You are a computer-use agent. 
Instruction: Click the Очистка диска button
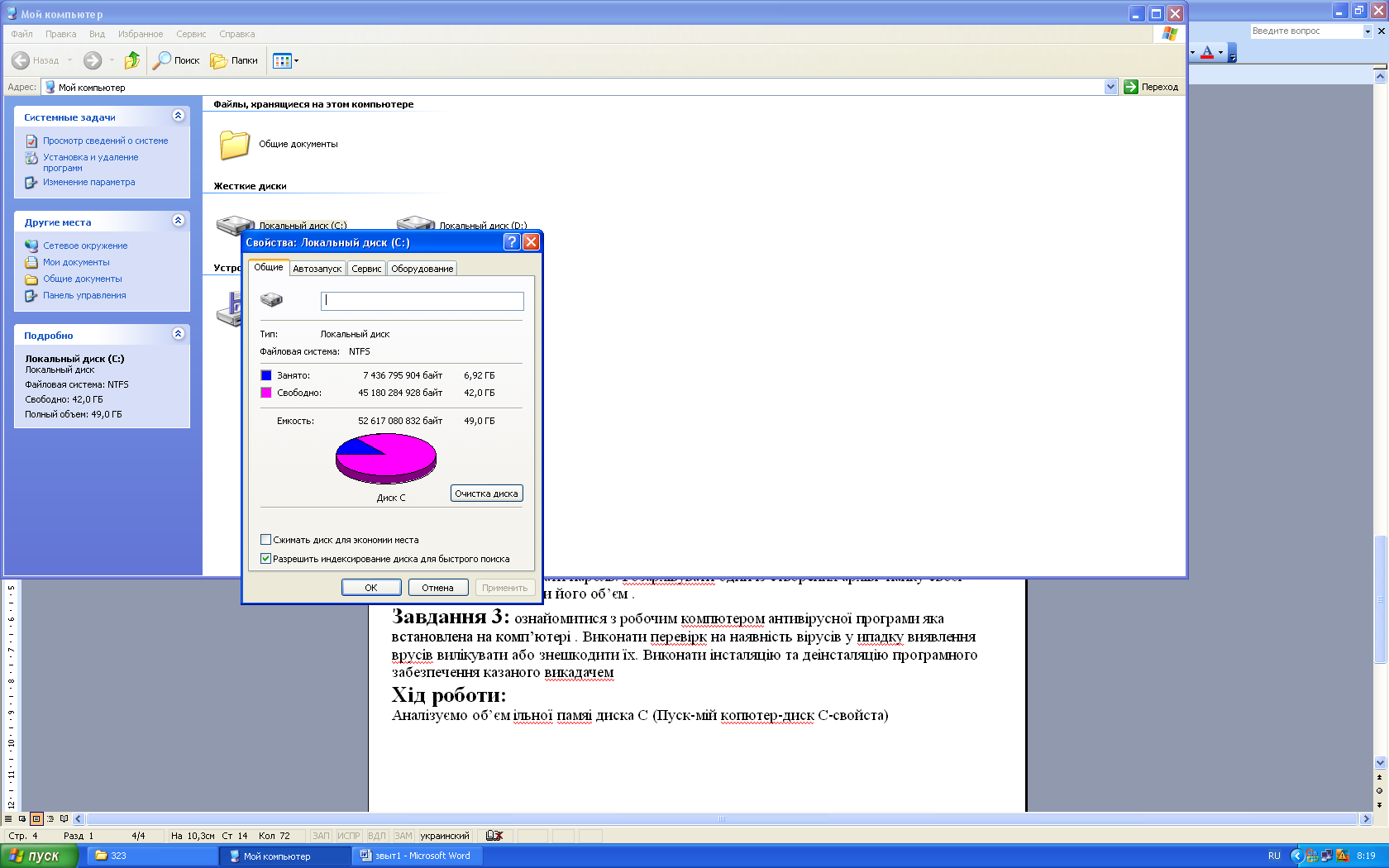486,494
